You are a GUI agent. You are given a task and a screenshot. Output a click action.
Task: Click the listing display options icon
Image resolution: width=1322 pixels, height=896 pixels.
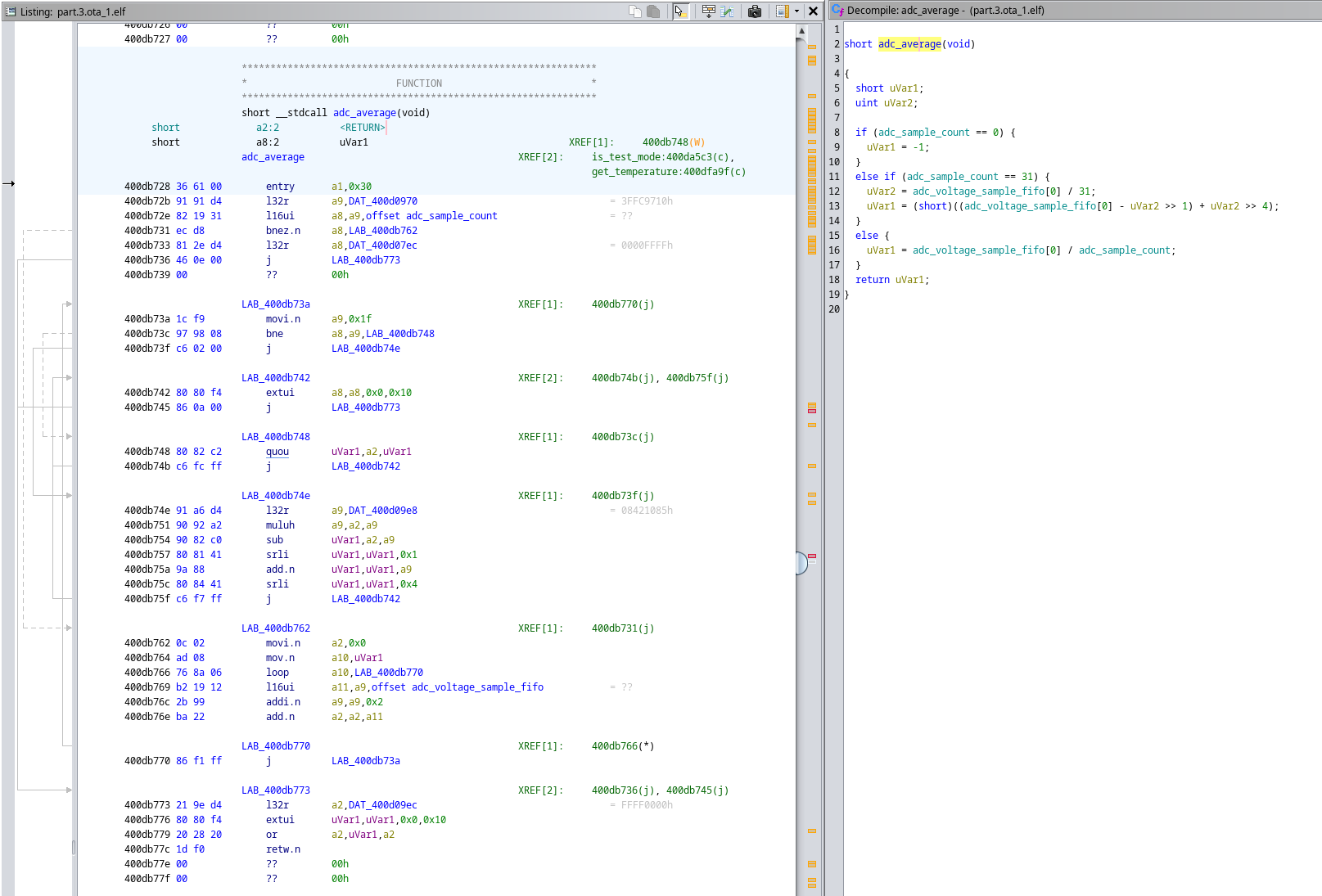782,11
